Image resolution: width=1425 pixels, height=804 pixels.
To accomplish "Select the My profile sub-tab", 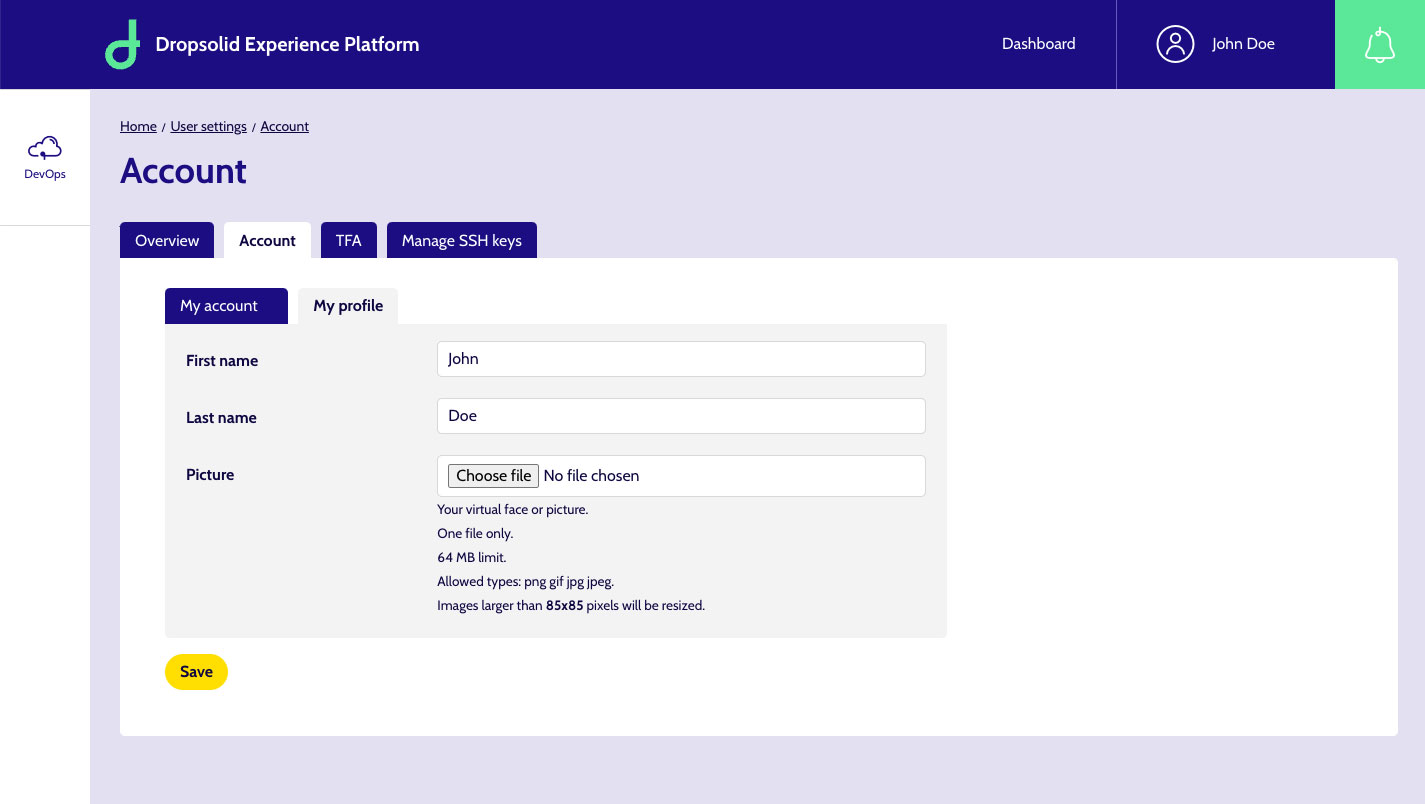I will (x=348, y=306).
